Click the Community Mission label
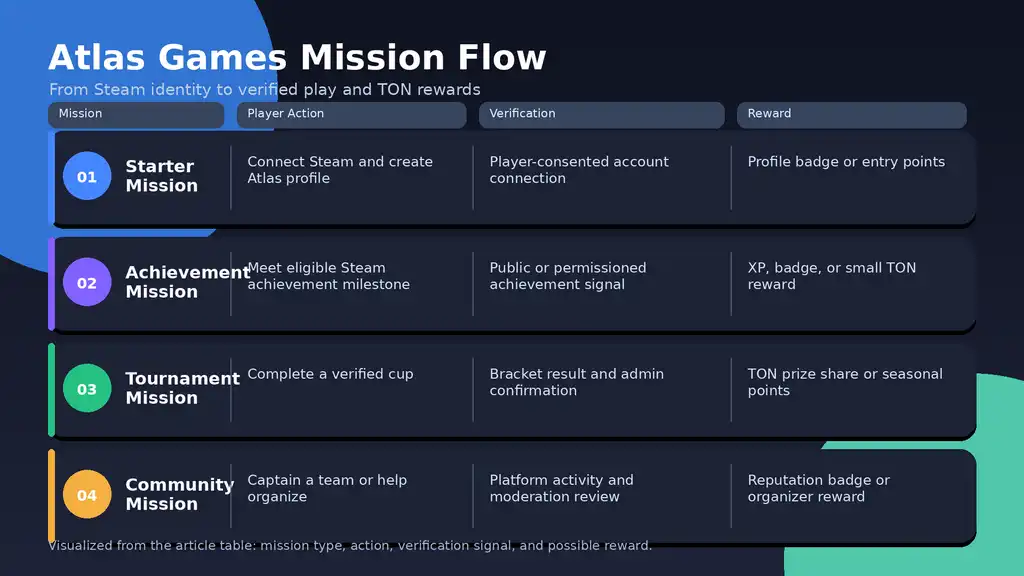This screenshot has width=1024, height=576. coord(180,494)
